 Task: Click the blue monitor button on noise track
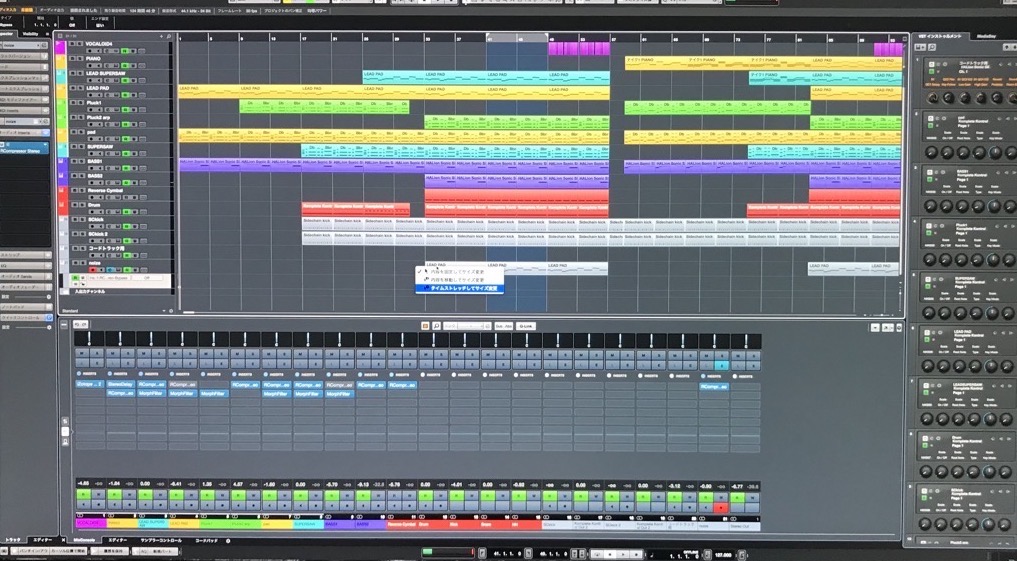[111, 270]
